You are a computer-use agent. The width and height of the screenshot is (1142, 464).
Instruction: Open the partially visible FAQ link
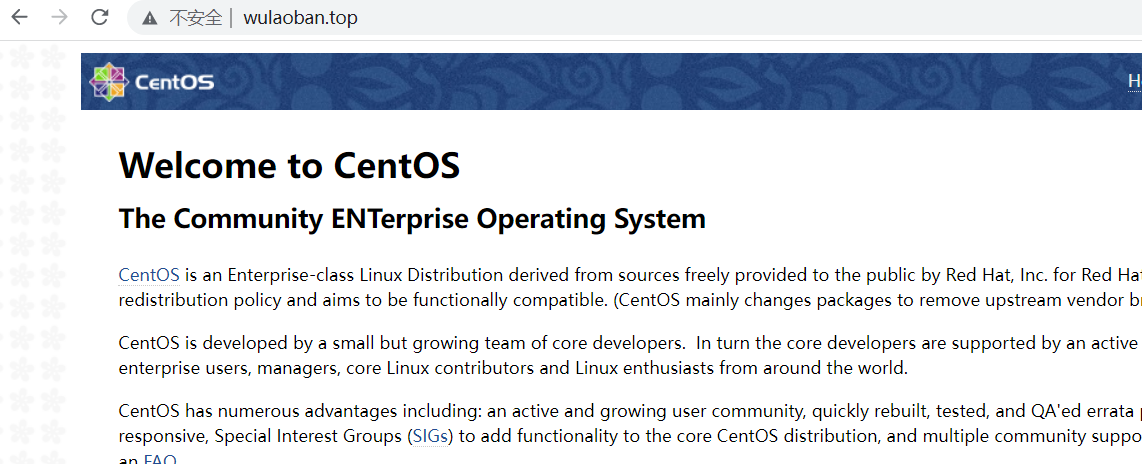click(x=160, y=459)
